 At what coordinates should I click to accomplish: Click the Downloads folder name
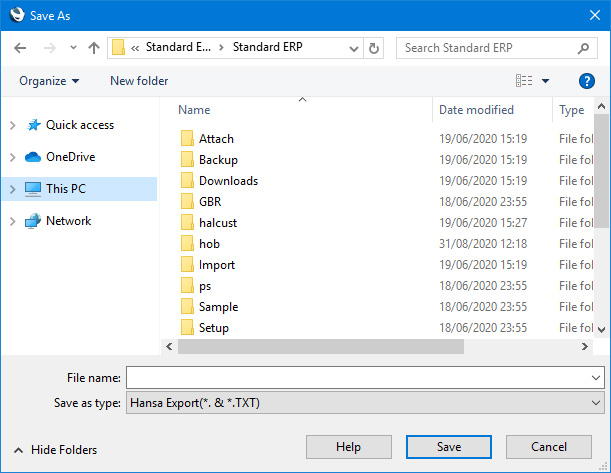click(x=228, y=181)
